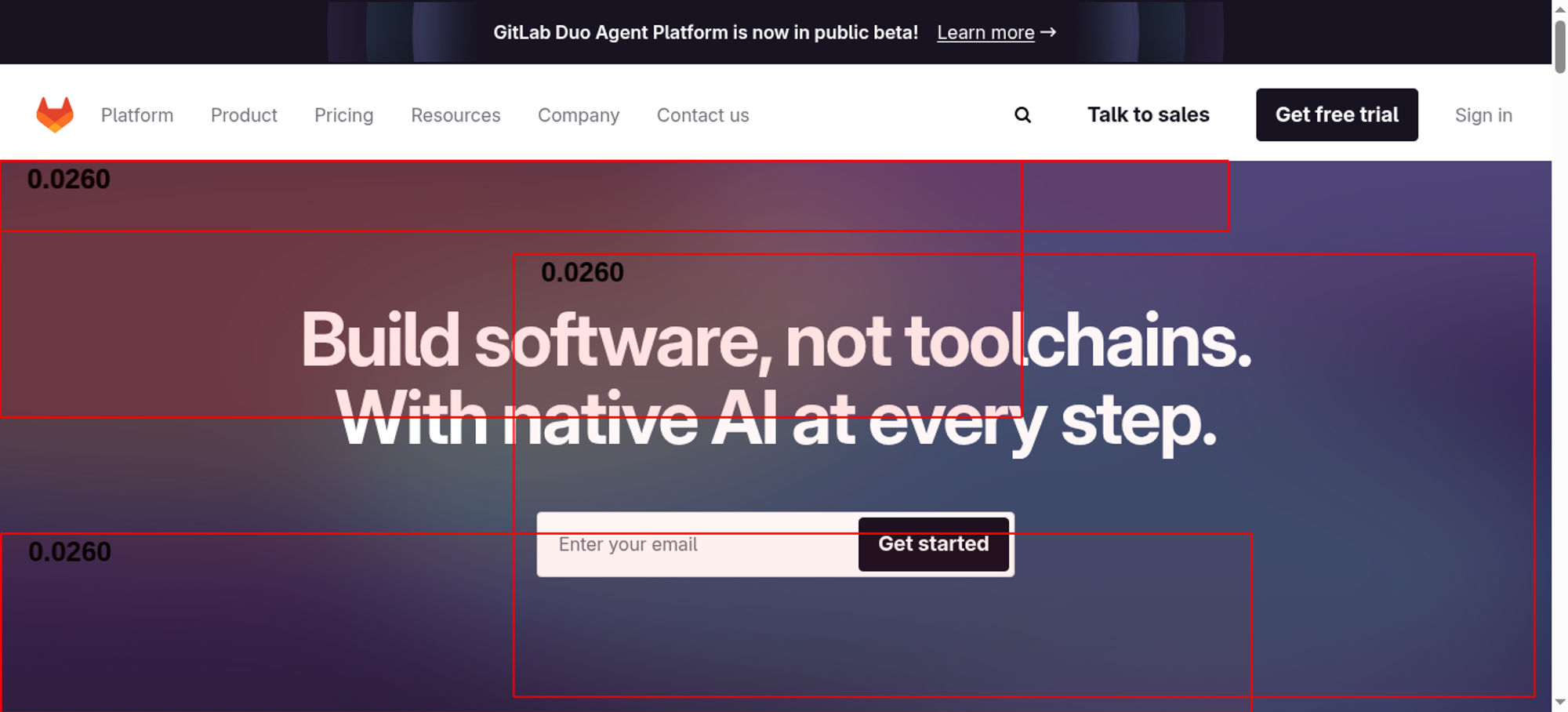Screen dimensions: 1568x712
Task: Open the Product menu
Action: [244, 115]
